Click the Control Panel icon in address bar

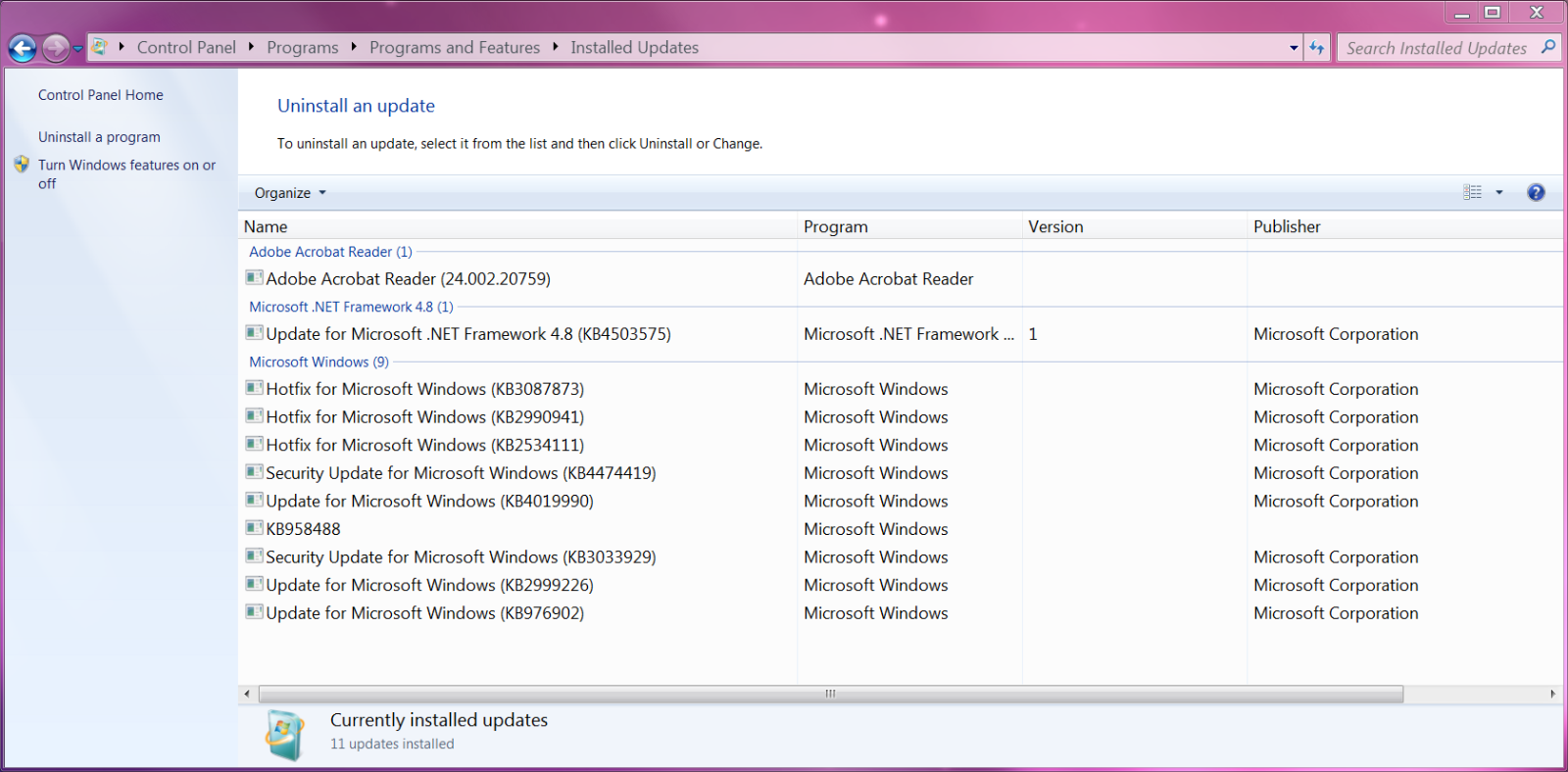99,47
